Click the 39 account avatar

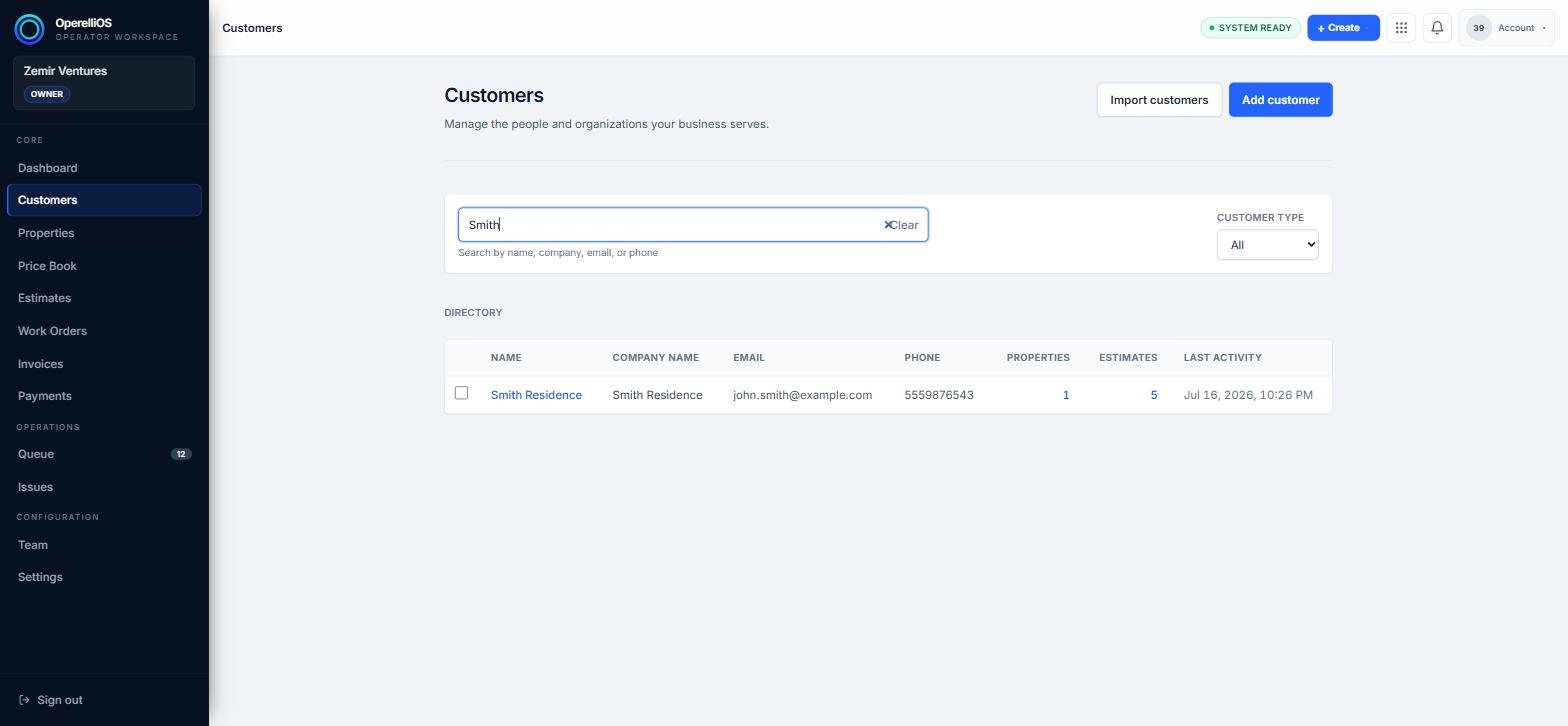click(1478, 28)
